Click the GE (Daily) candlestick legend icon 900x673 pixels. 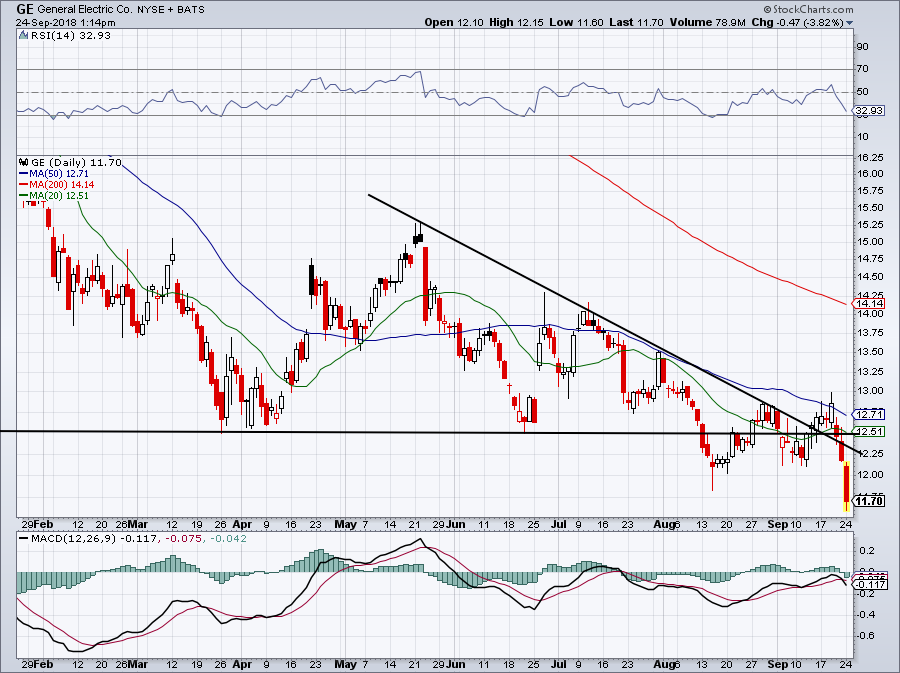[x=24, y=162]
